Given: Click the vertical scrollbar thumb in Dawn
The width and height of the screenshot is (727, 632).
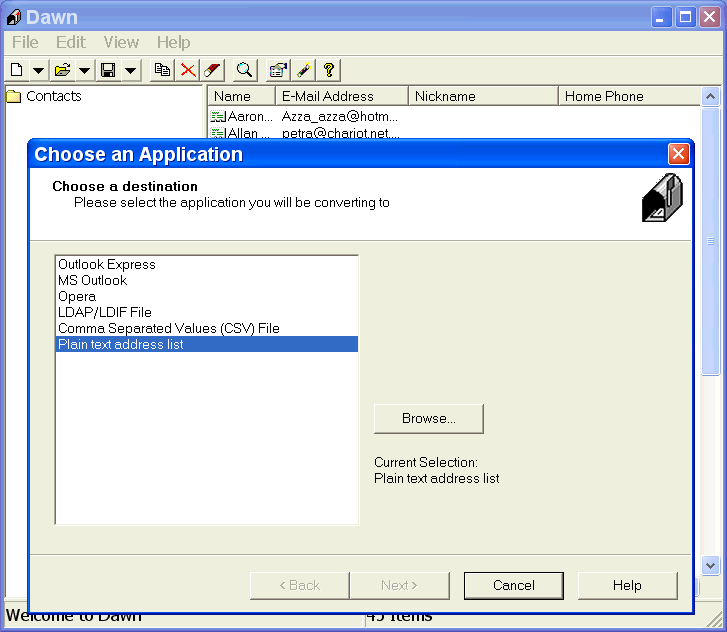Looking at the screenshot, I should tap(710, 241).
